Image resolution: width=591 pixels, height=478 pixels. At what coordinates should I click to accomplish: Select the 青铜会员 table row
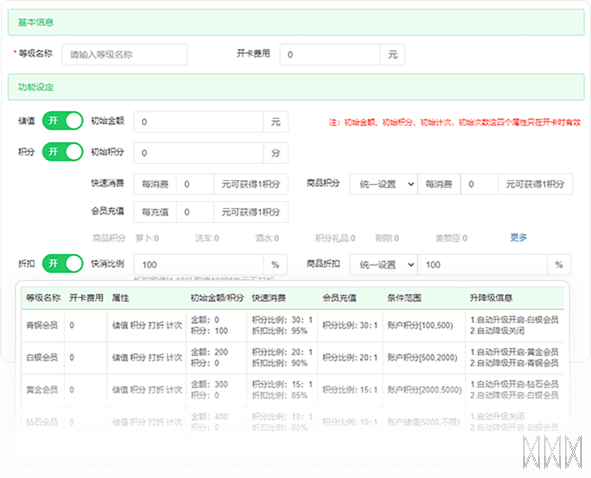(292, 325)
